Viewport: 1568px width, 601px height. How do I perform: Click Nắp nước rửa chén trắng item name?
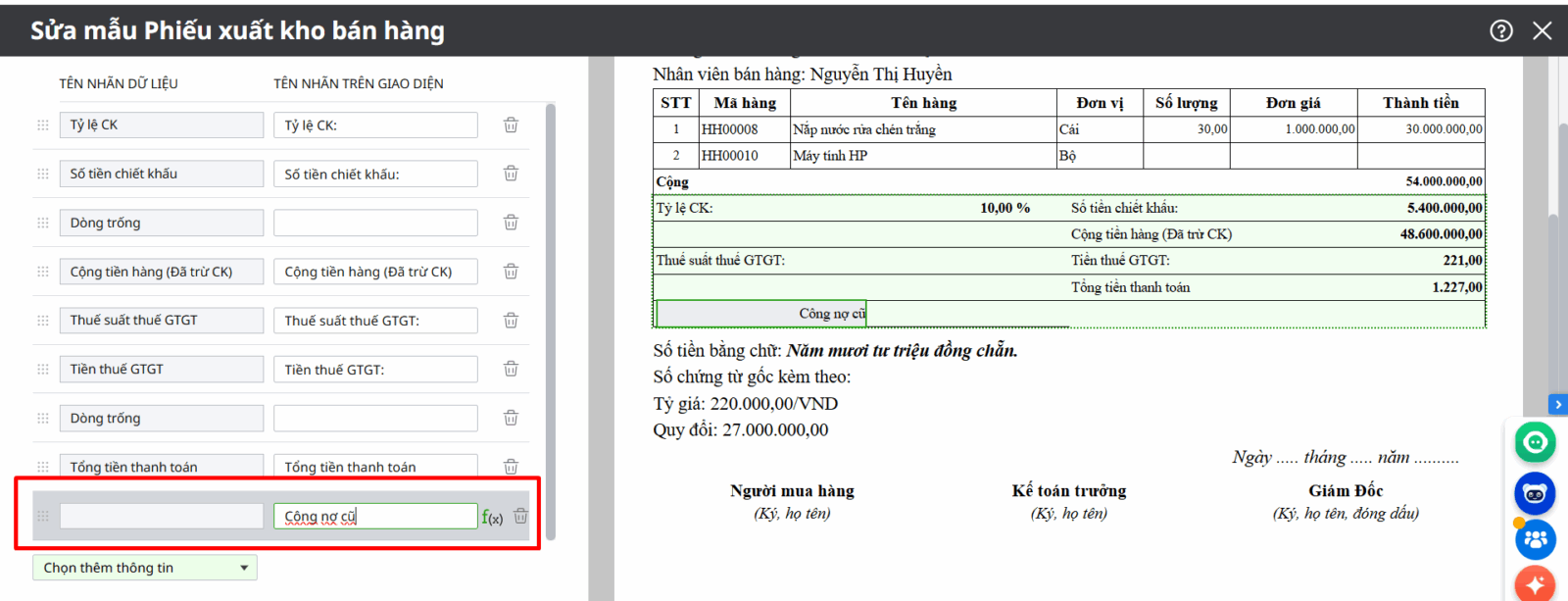[864, 129]
